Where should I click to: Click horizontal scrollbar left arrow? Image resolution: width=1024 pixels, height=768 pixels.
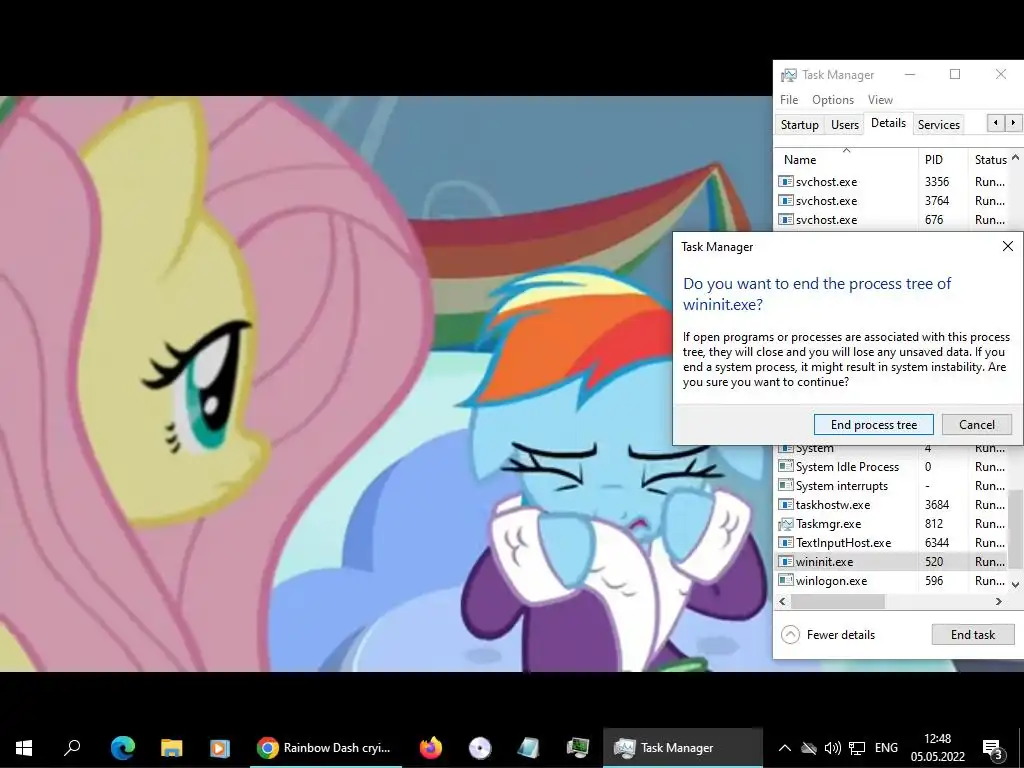(x=782, y=601)
